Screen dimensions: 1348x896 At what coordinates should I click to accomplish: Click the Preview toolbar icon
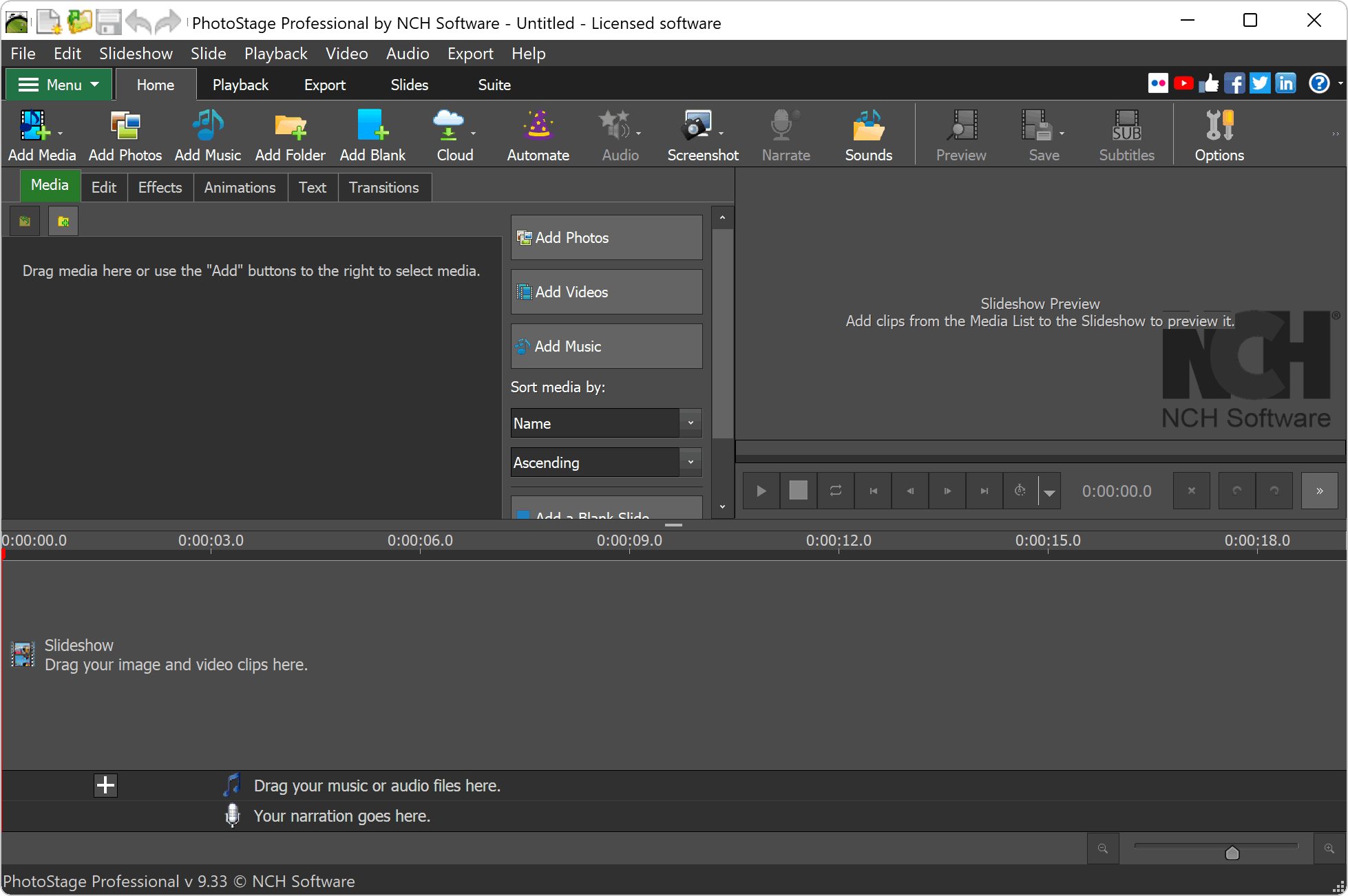pyautogui.click(x=961, y=136)
